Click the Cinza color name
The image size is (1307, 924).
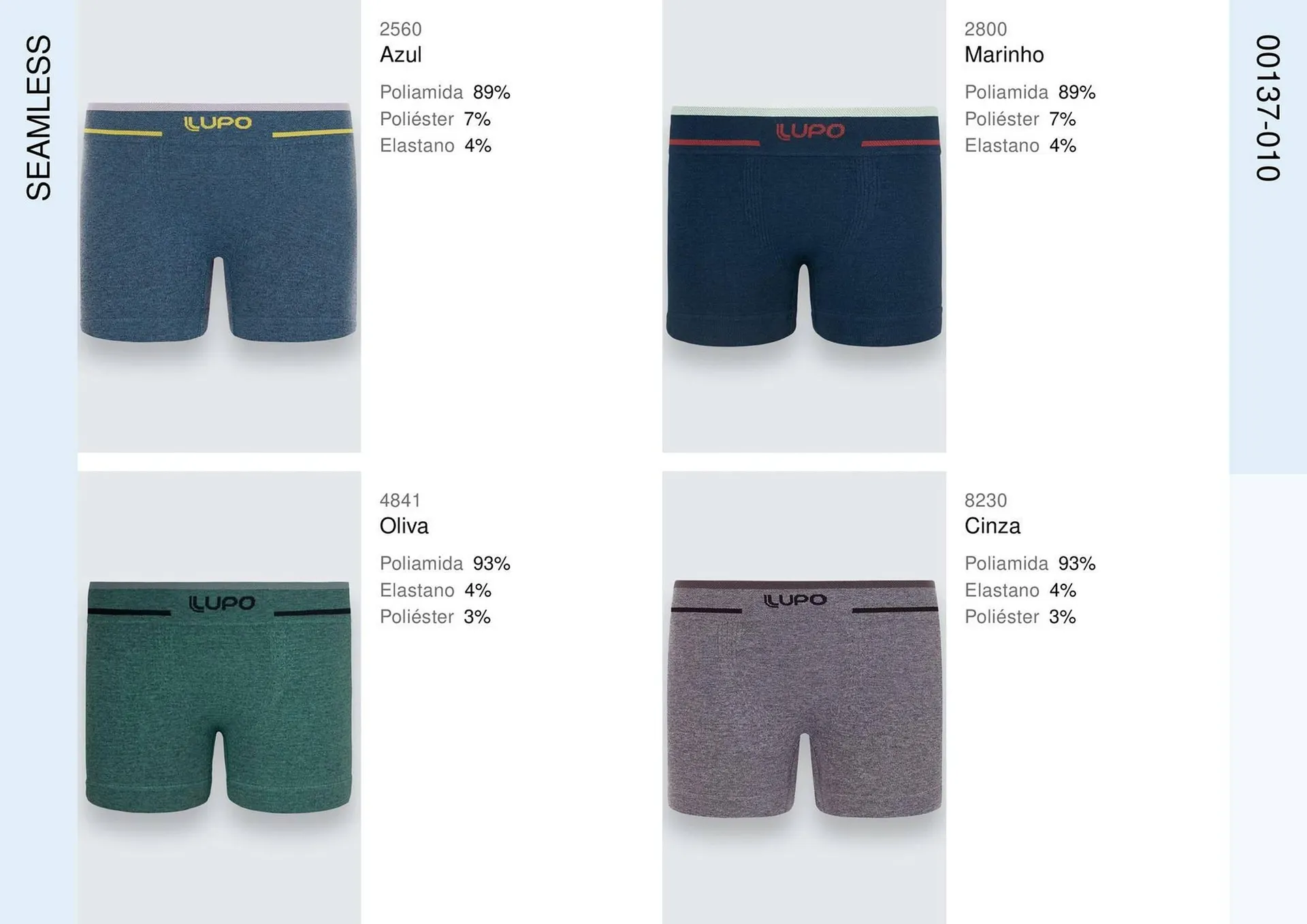pyautogui.click(x=992, y=526)
